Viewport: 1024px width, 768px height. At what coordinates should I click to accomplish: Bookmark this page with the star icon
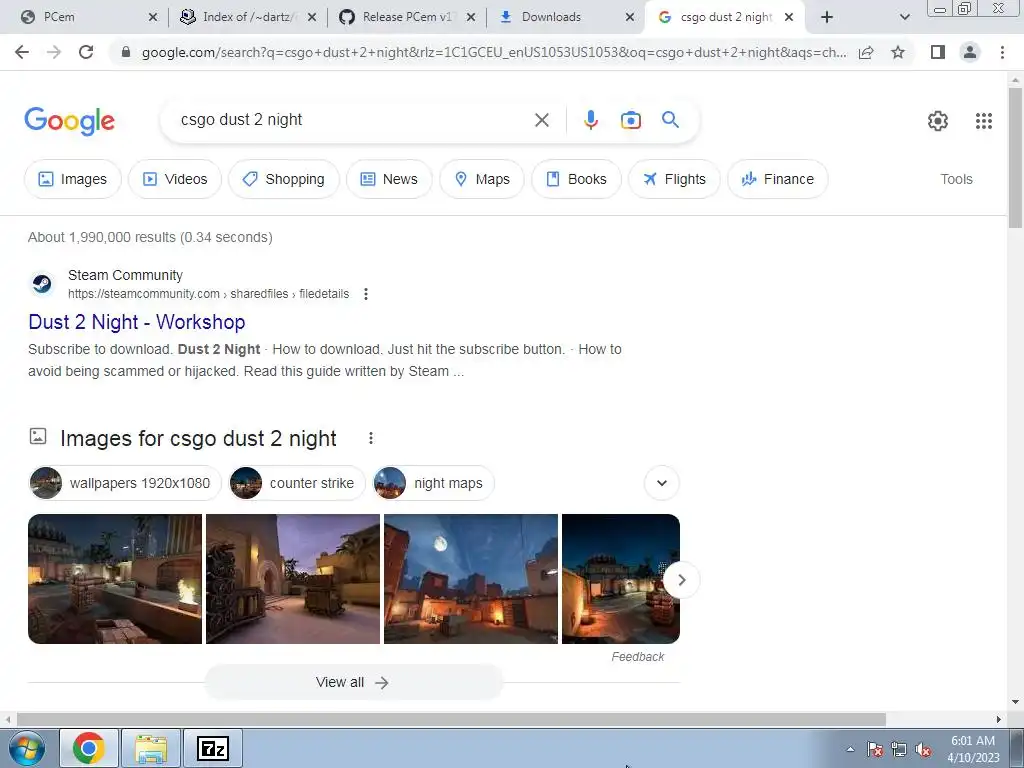point(898,52)
